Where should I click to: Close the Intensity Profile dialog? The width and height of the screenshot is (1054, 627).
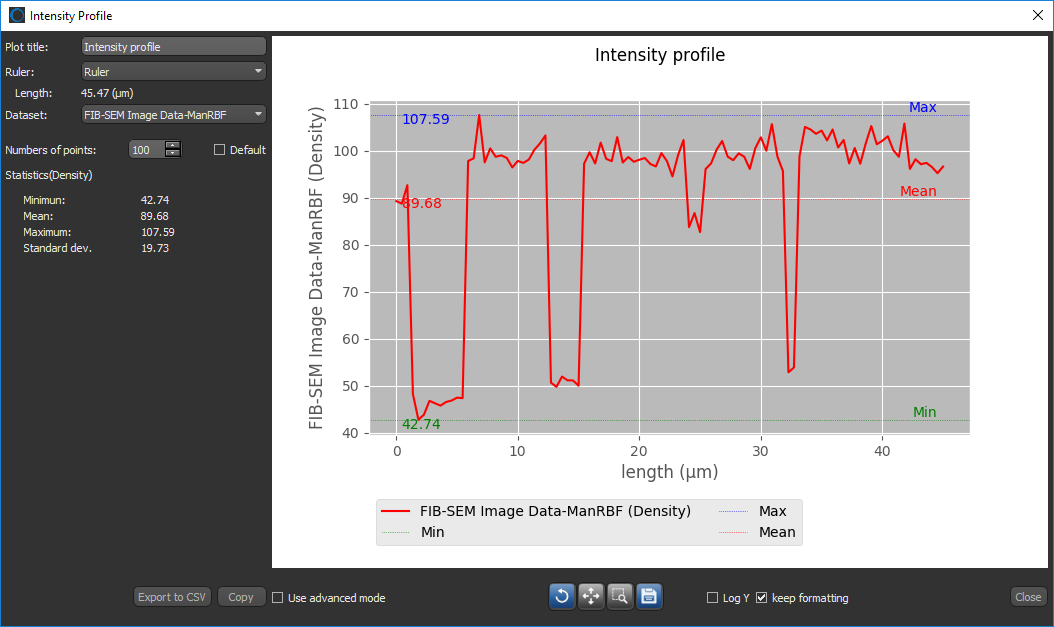tap(1028, 596)
